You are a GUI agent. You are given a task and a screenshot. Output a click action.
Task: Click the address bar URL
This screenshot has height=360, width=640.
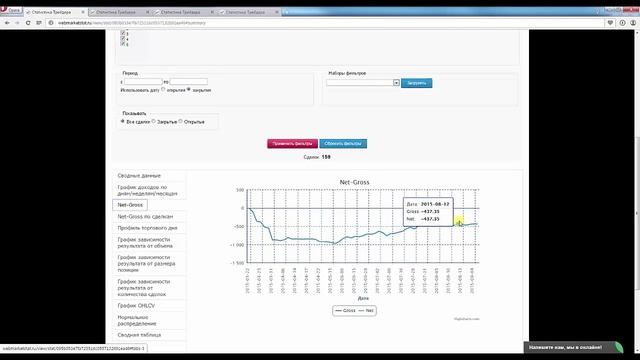tap(132, 23)
